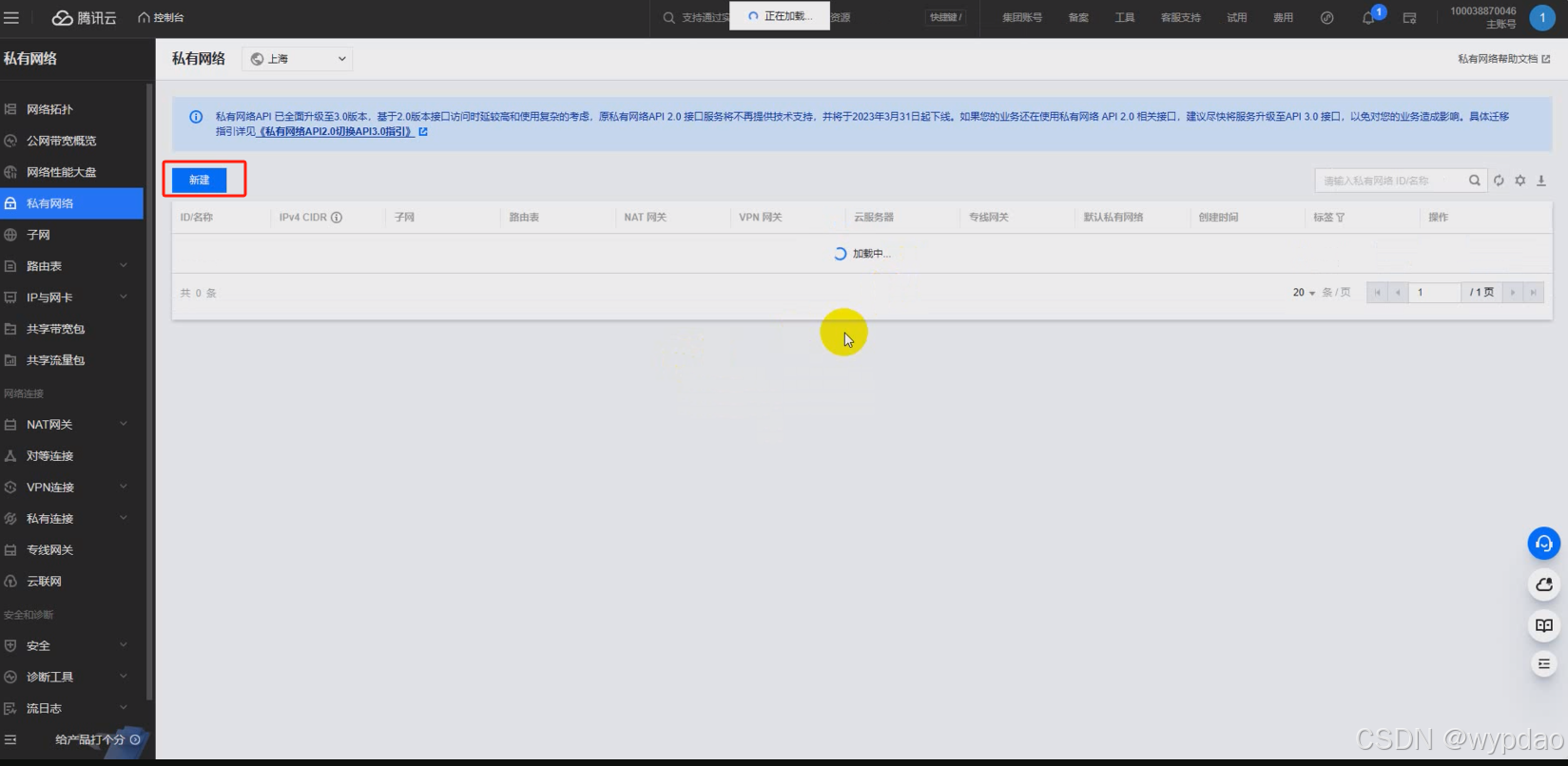Open table column settings gear
1568x766 pixels.
point(1520,181)
